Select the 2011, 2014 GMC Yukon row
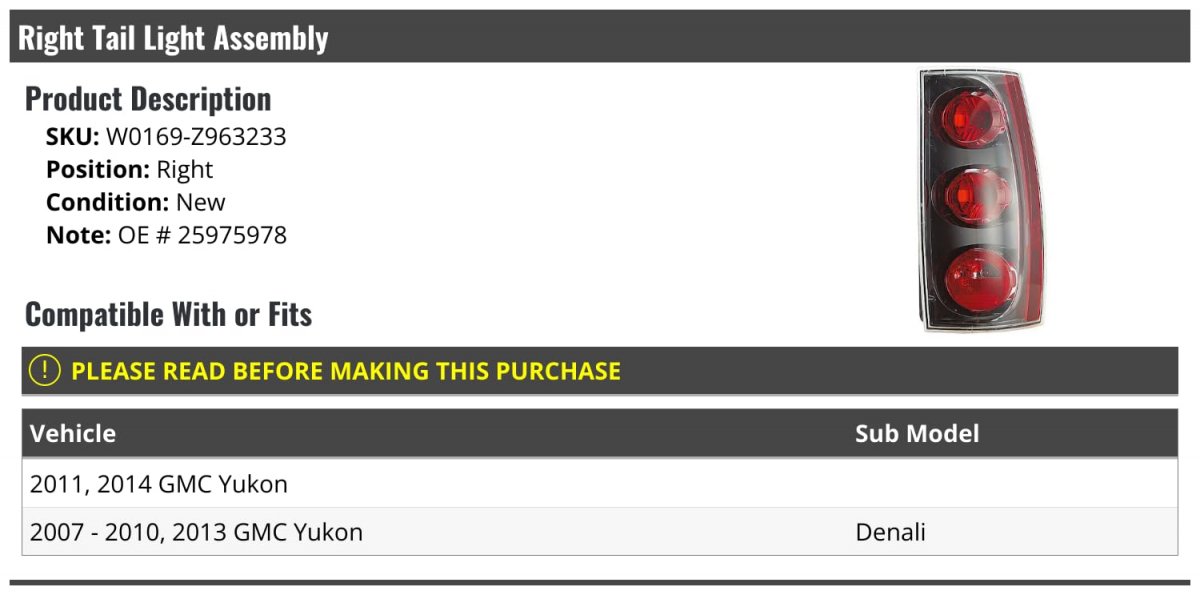 click(x=600, y=484)
